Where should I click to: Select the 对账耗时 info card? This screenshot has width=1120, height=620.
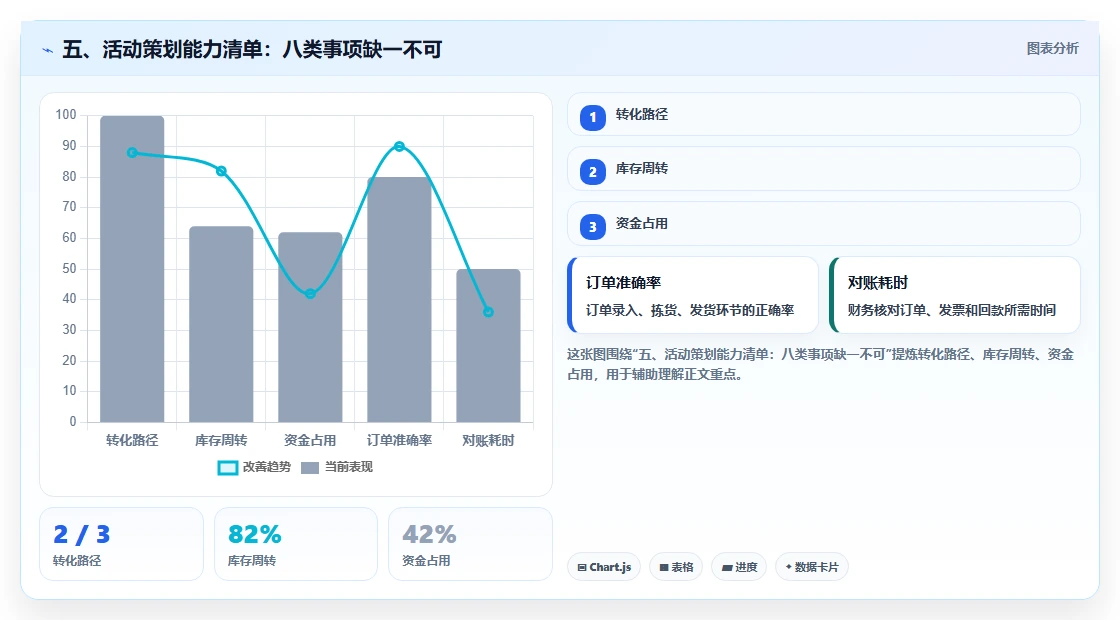(955, 295)
